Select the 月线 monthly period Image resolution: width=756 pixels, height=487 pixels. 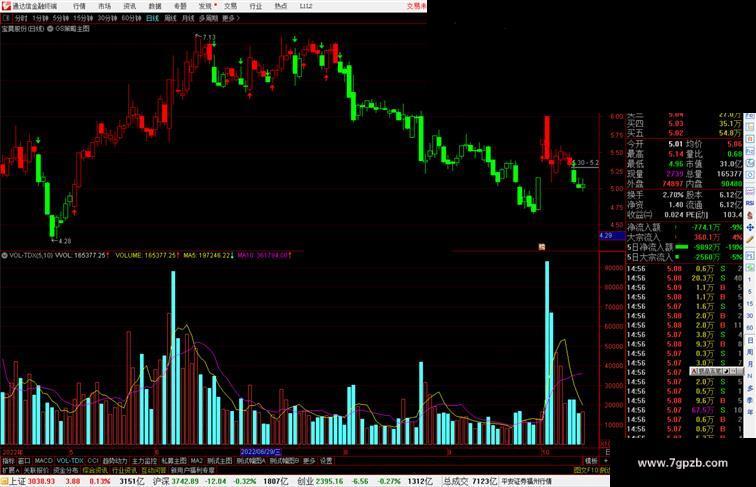(188, 18)
